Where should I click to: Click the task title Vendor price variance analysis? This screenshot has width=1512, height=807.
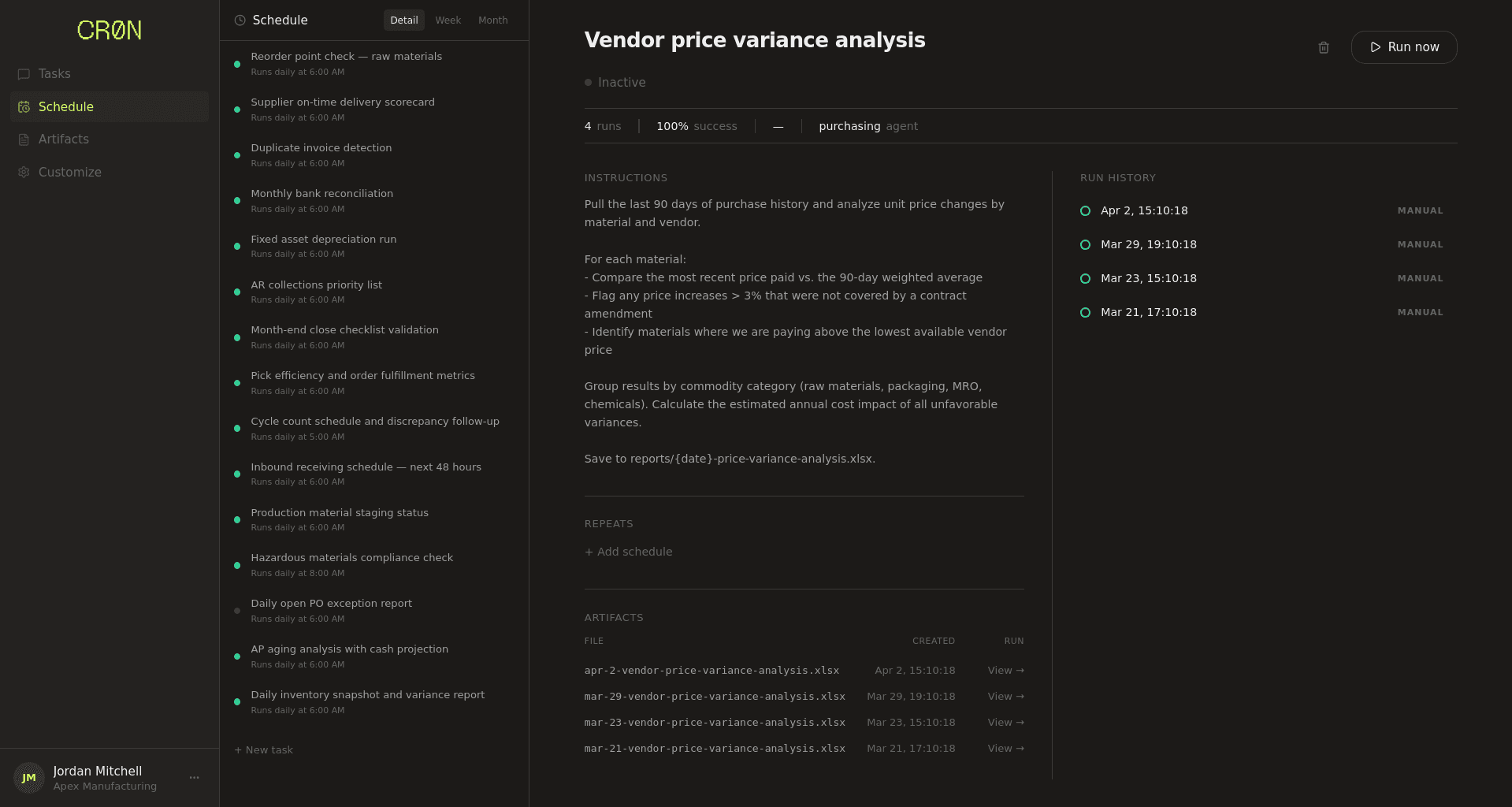click(755, 40)
